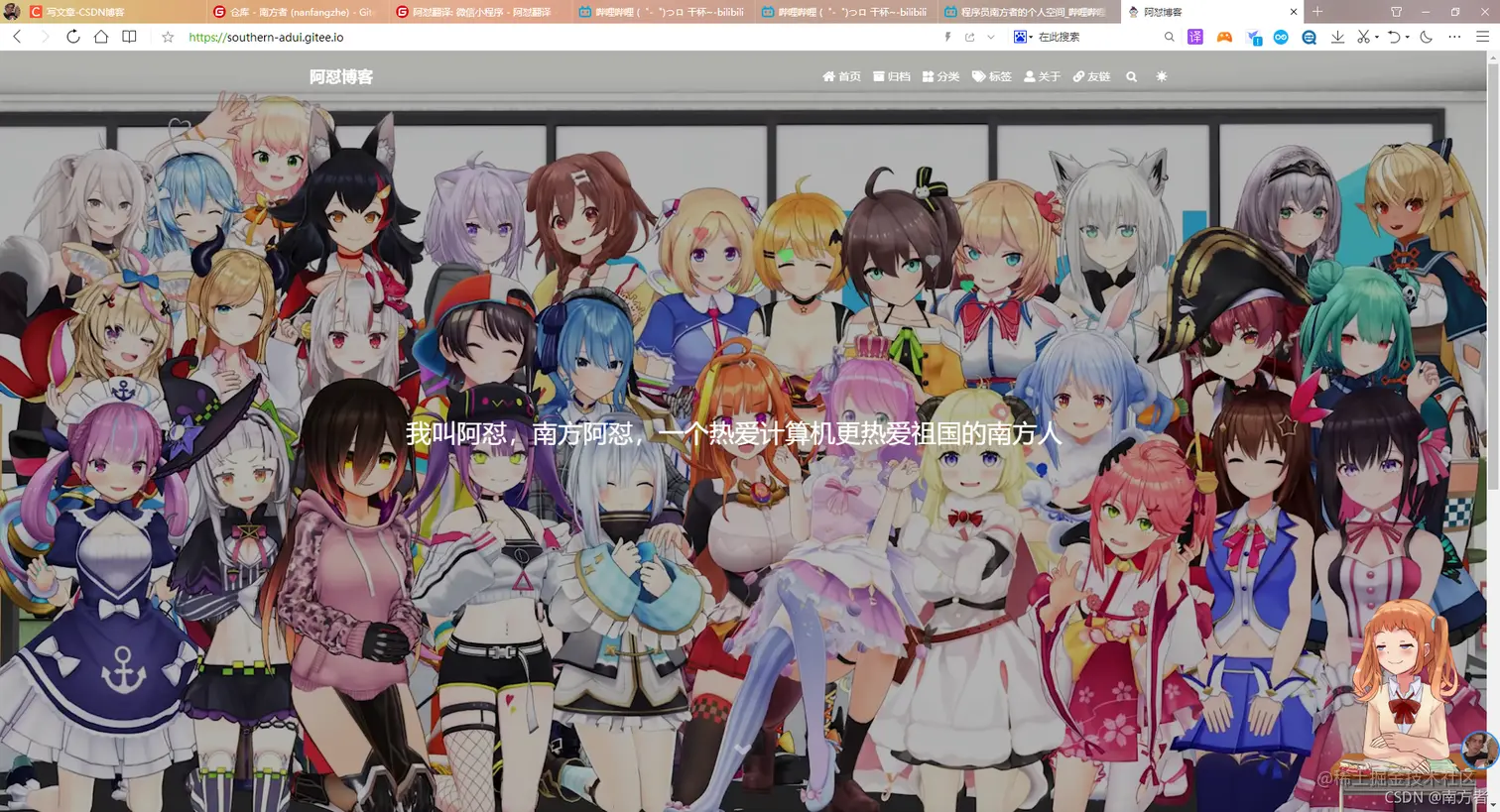Viewport: 1500px width, 812px height.
Task: Focus the 在此搜索 search box
Action: coord(1096,37)
